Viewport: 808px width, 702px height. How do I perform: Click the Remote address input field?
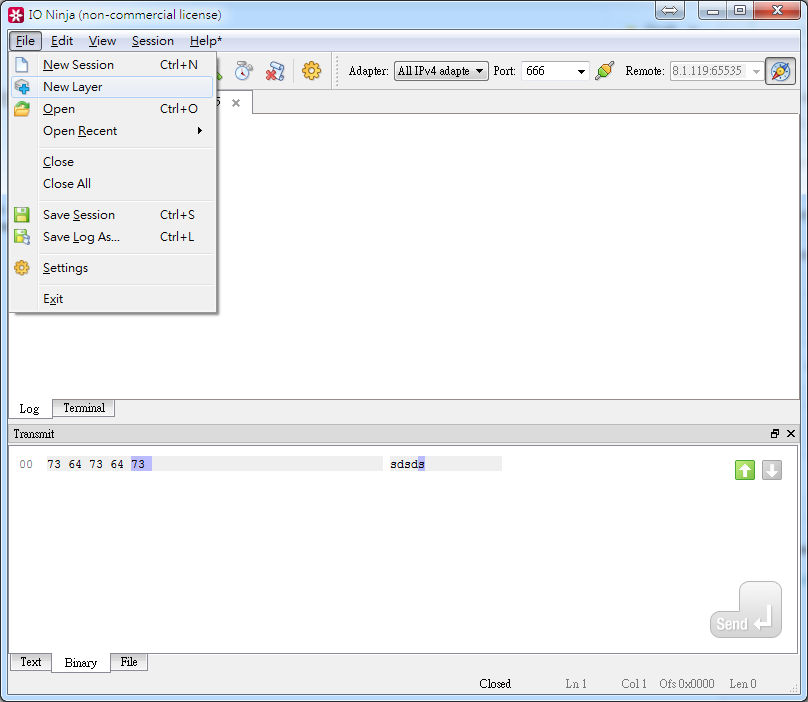tap(710, 71)
